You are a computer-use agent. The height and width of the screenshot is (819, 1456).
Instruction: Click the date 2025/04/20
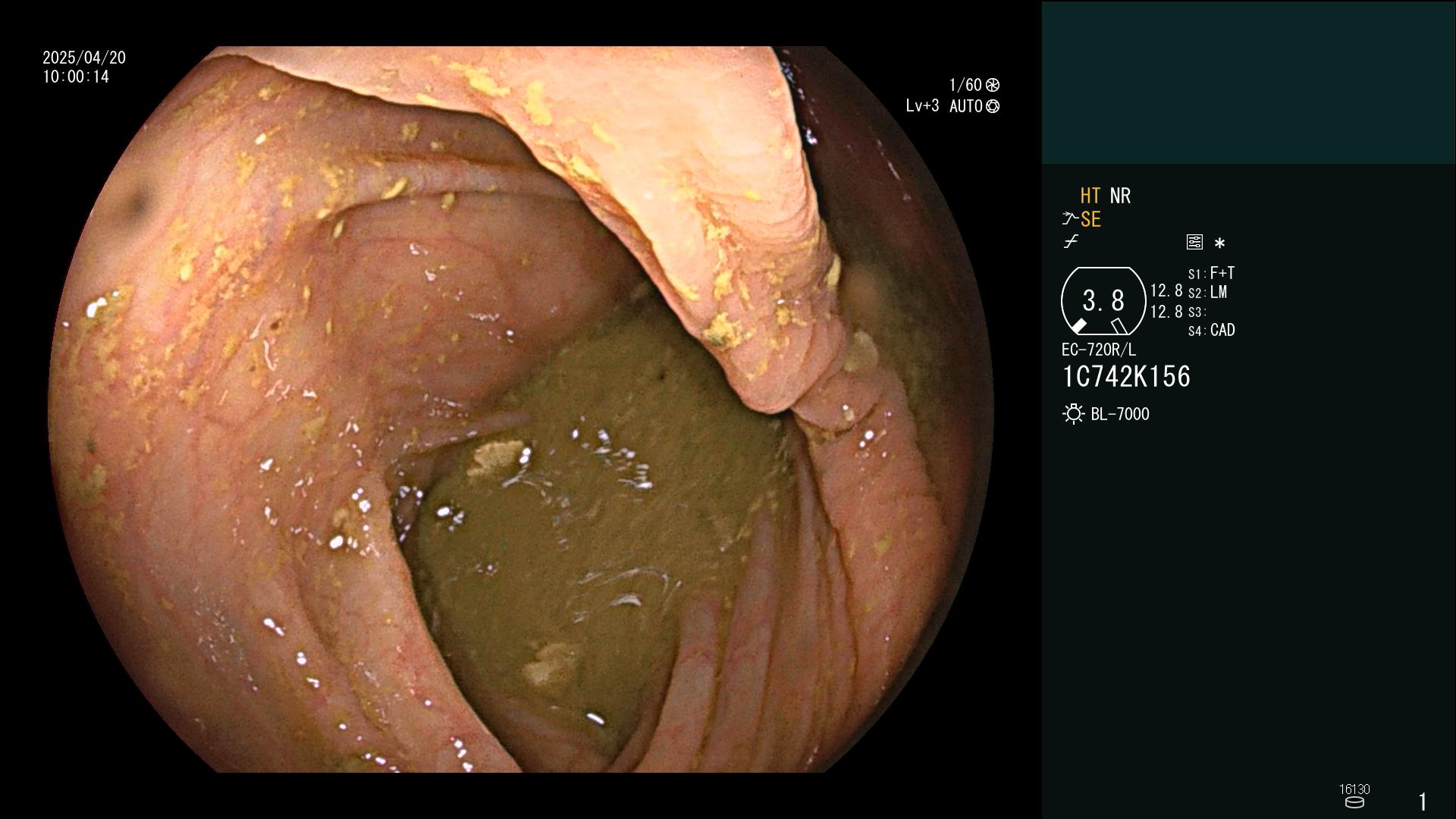coord(84,58)
